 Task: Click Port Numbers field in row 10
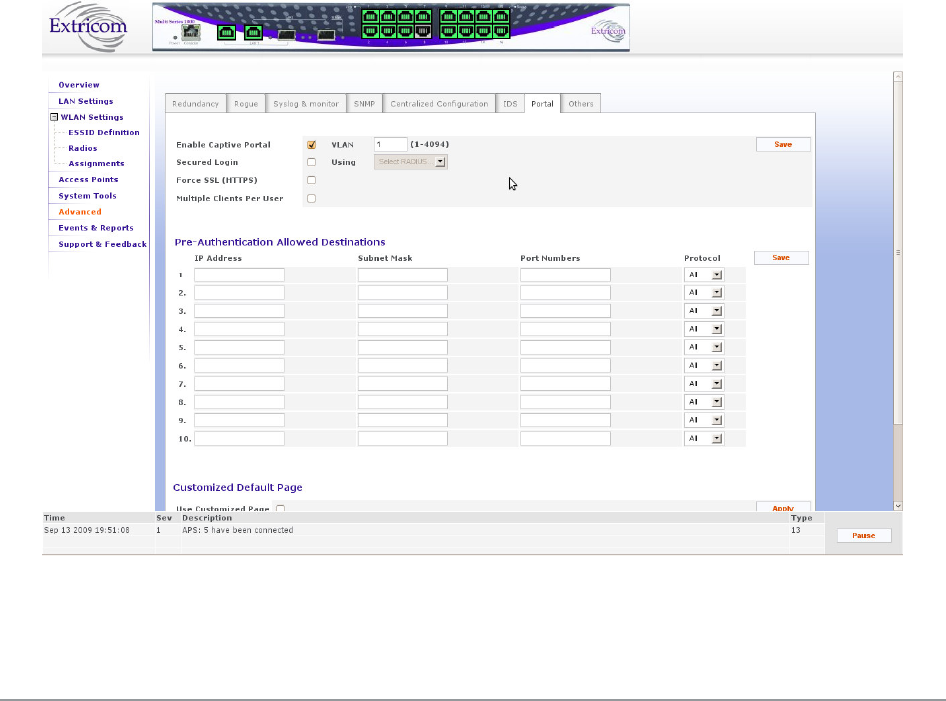tap(565, 439)
